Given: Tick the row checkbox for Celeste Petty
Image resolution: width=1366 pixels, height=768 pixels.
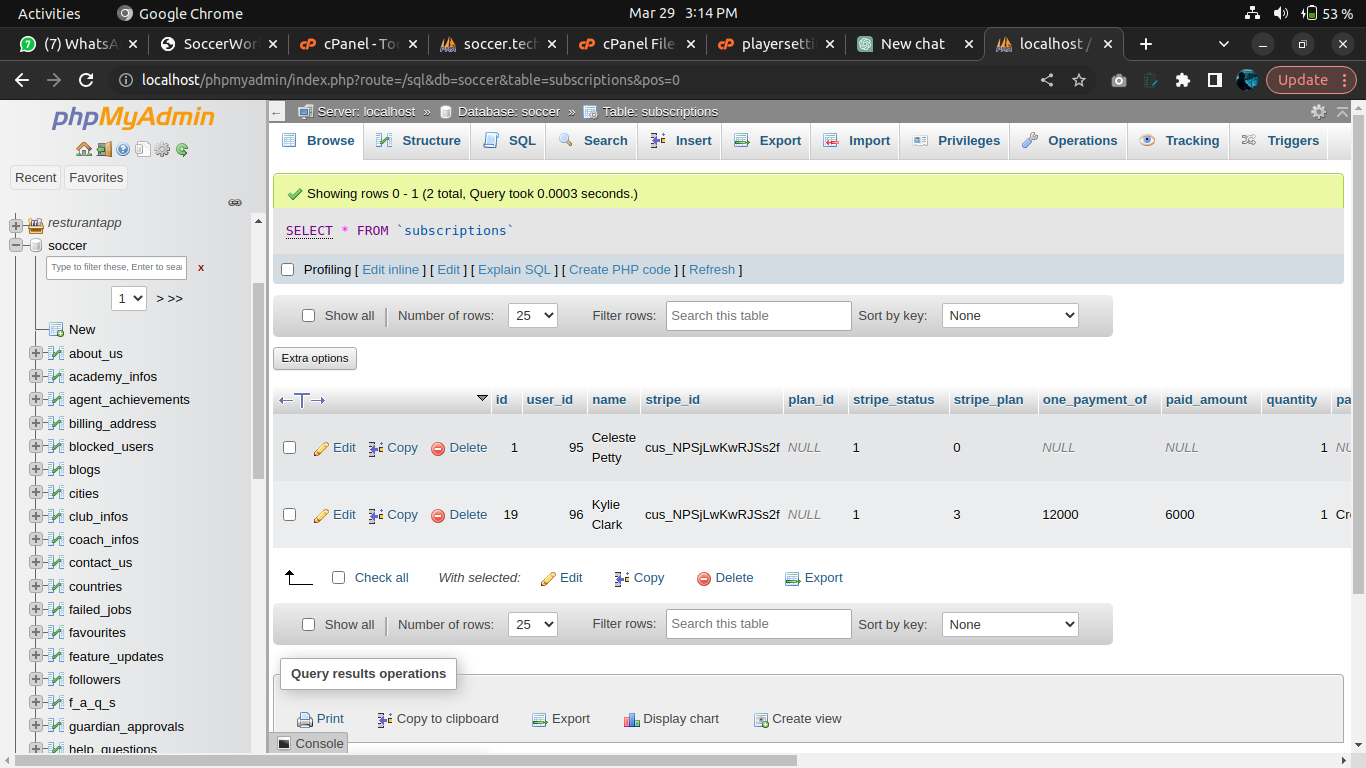Looking at the screenshot, I should pos(290,448).
